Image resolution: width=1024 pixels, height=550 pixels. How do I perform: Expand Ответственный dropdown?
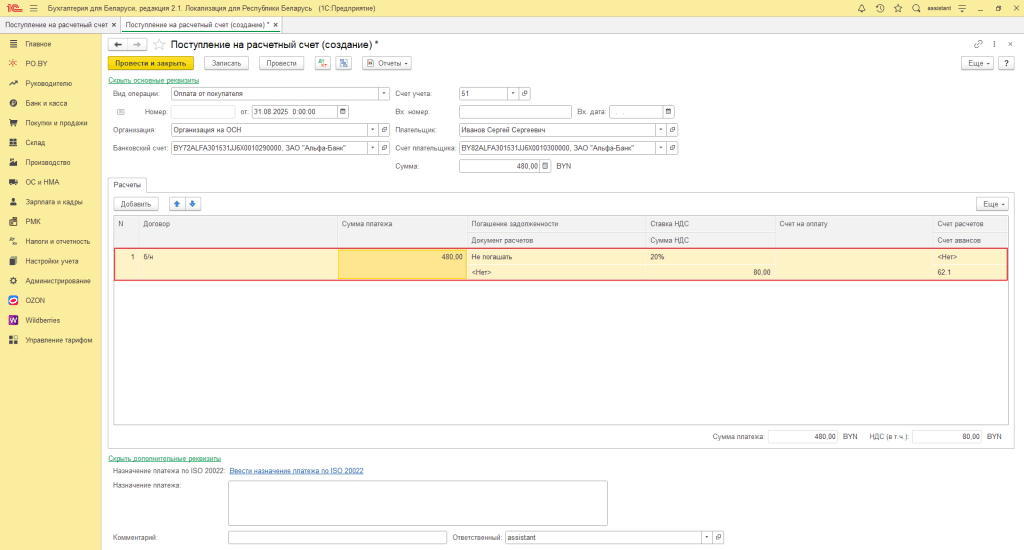[x=706, y=537]
